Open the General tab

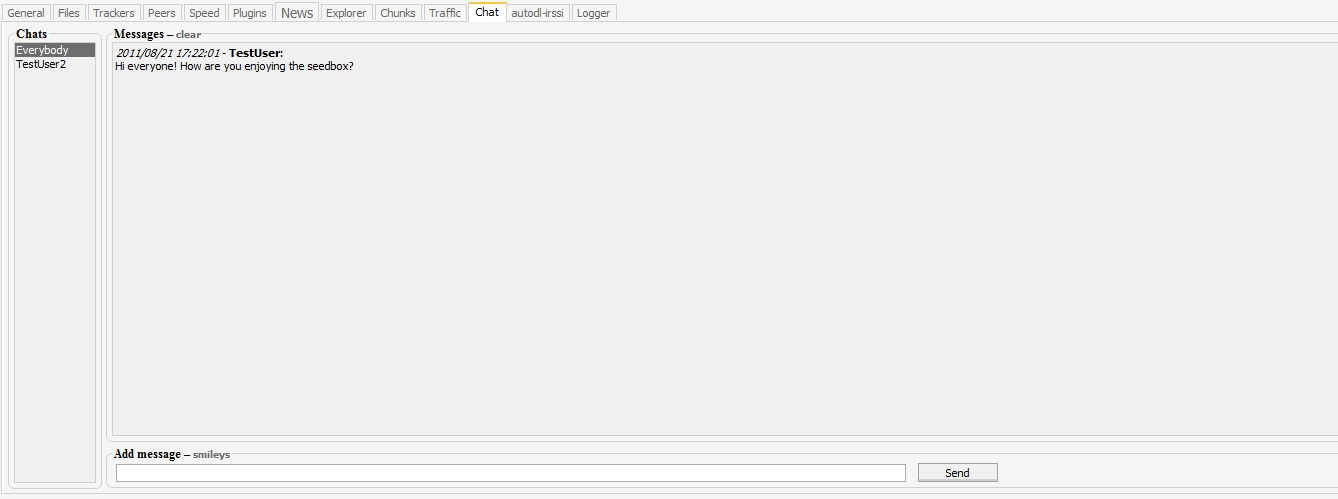(26, 13)
